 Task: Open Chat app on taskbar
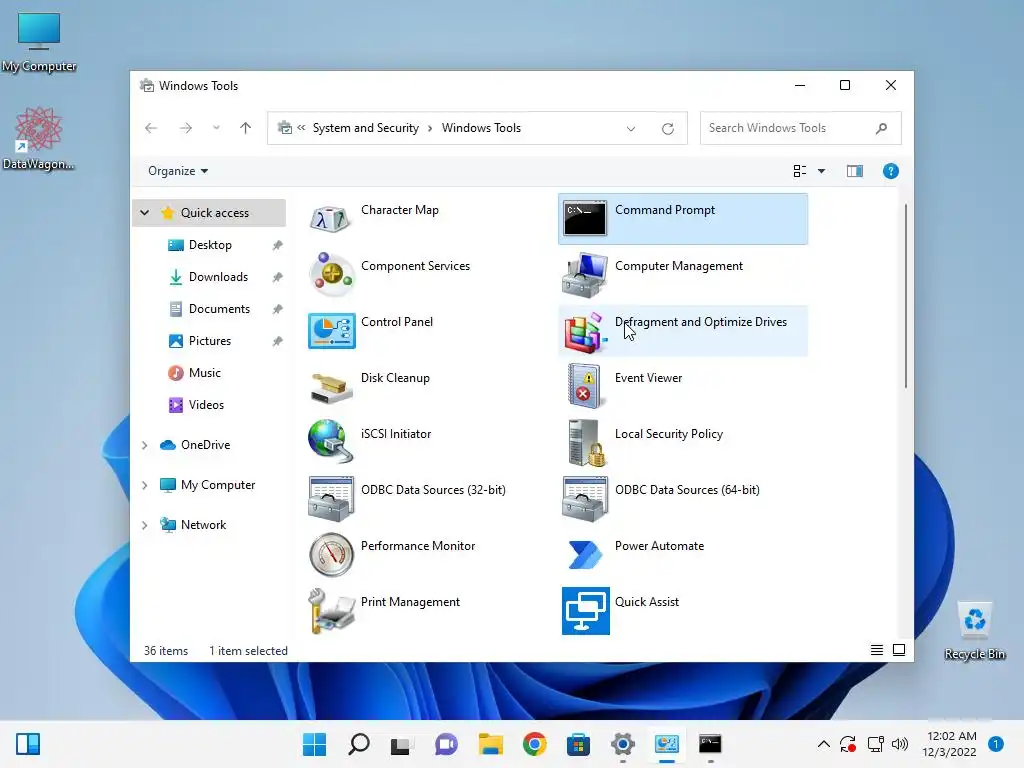446,744
